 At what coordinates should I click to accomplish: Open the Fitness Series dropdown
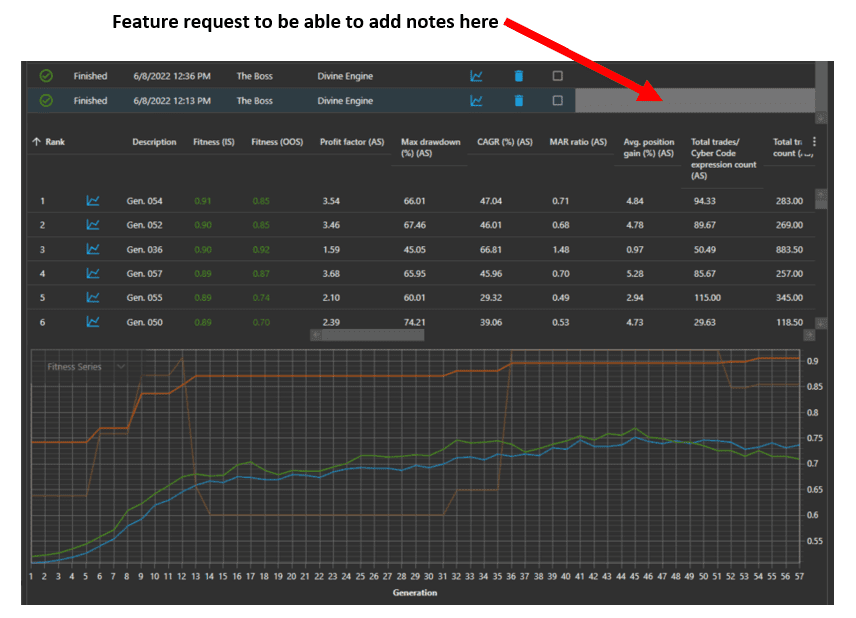85,367
